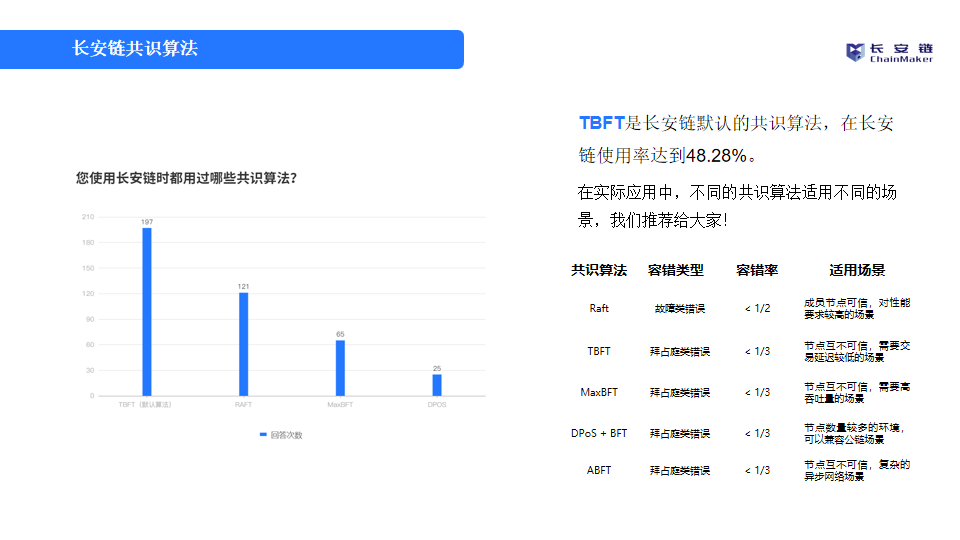This screenshot has width=960, height=540.
Task: Select the chart question title 您使用长安链时都用过哪些共识算法?
Action: coord(186,178)
